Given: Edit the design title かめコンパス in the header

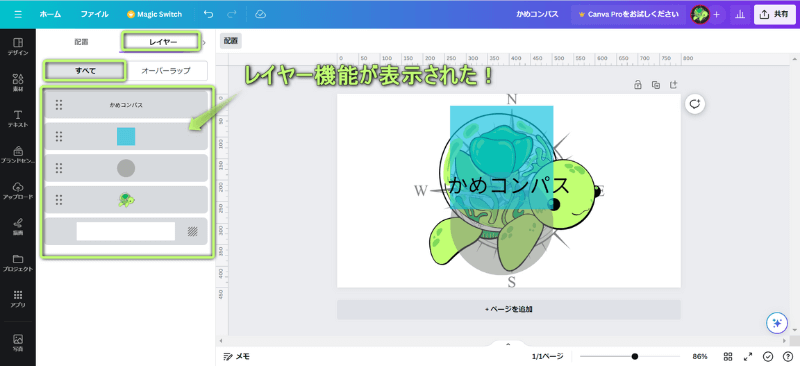Looking at the screenshot, I should [537, 14].
